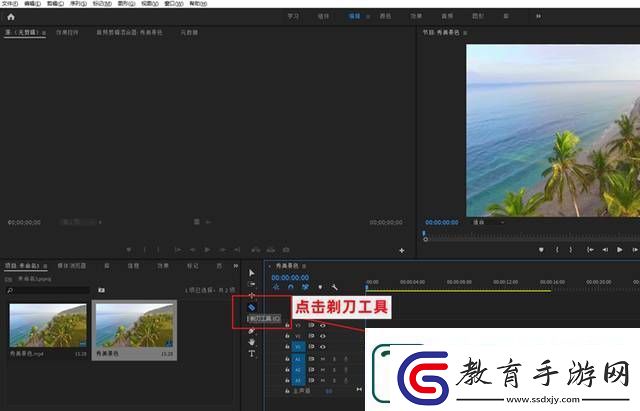Open the File menu
640x411 pixels.
[10, 3]
